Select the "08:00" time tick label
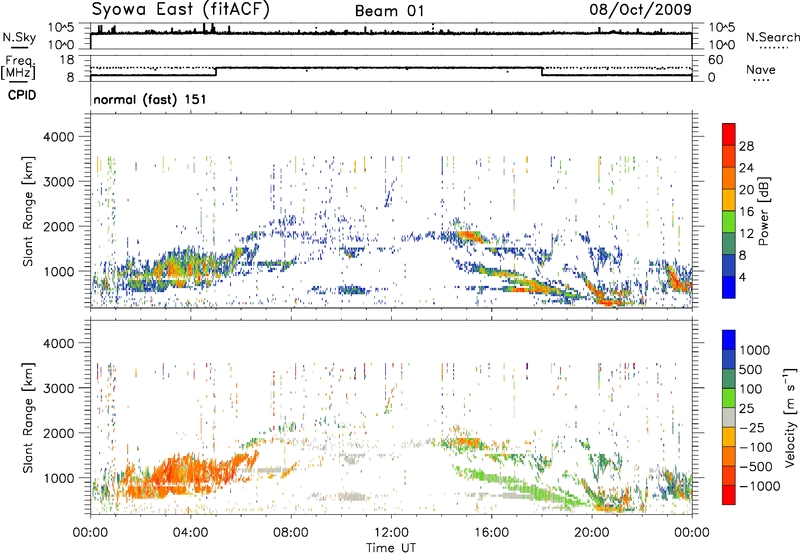The height and width of the screenshot is (554, 800). tap(290, 533)
